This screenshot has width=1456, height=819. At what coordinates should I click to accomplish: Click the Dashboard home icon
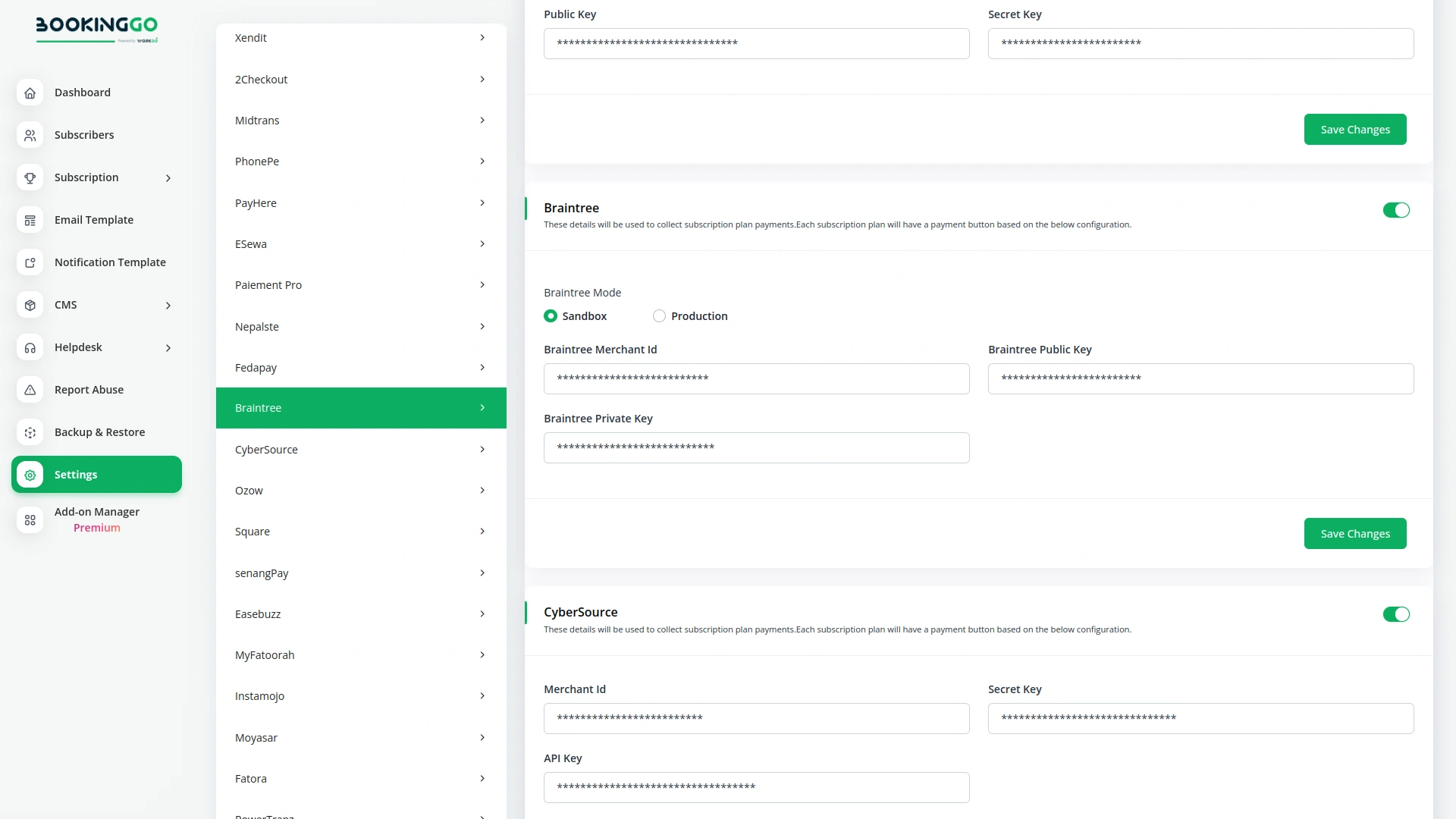pyautogui.click(x=30, y=93)
